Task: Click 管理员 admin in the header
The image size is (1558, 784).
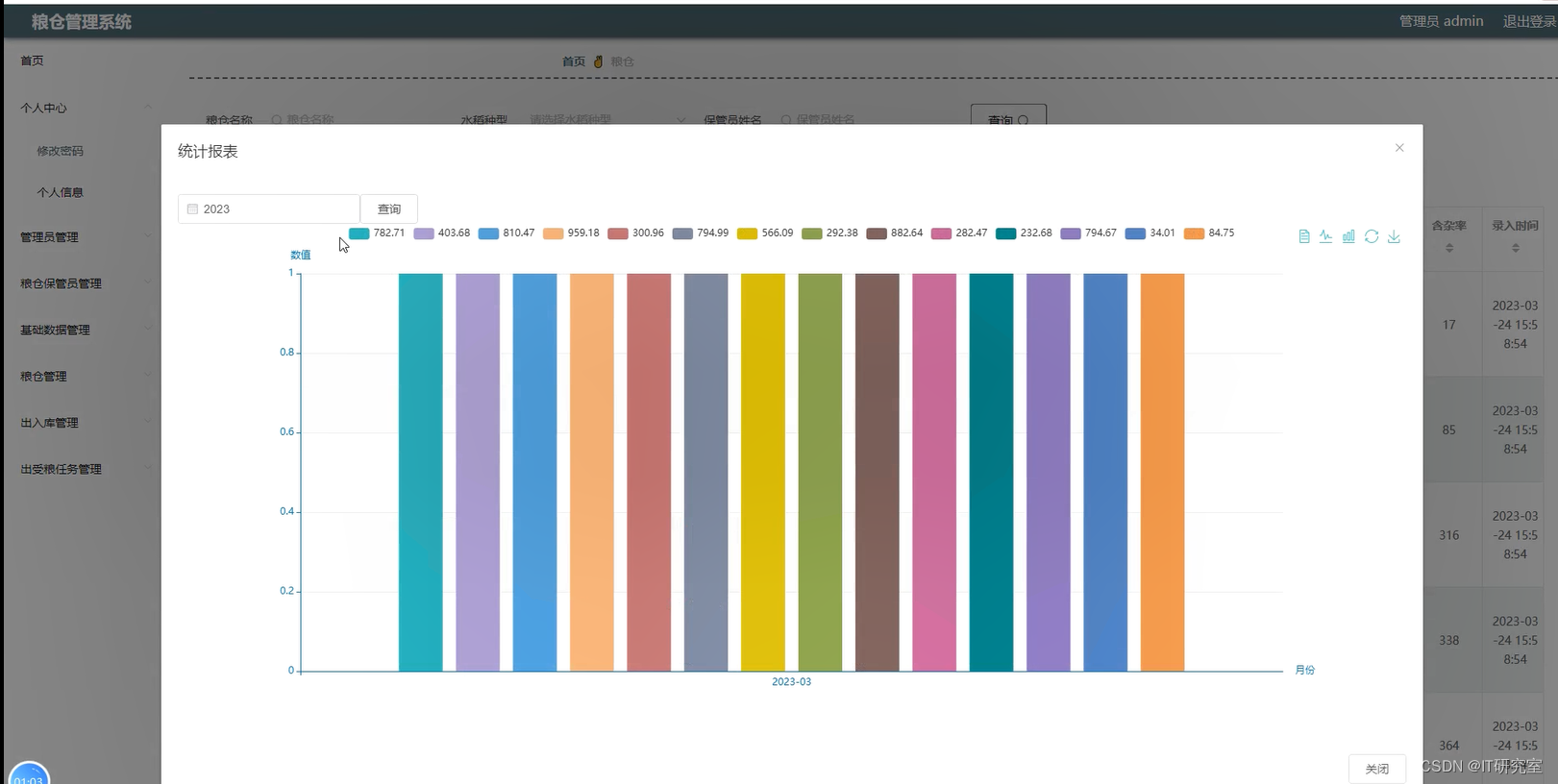Action: [1441, 21]
